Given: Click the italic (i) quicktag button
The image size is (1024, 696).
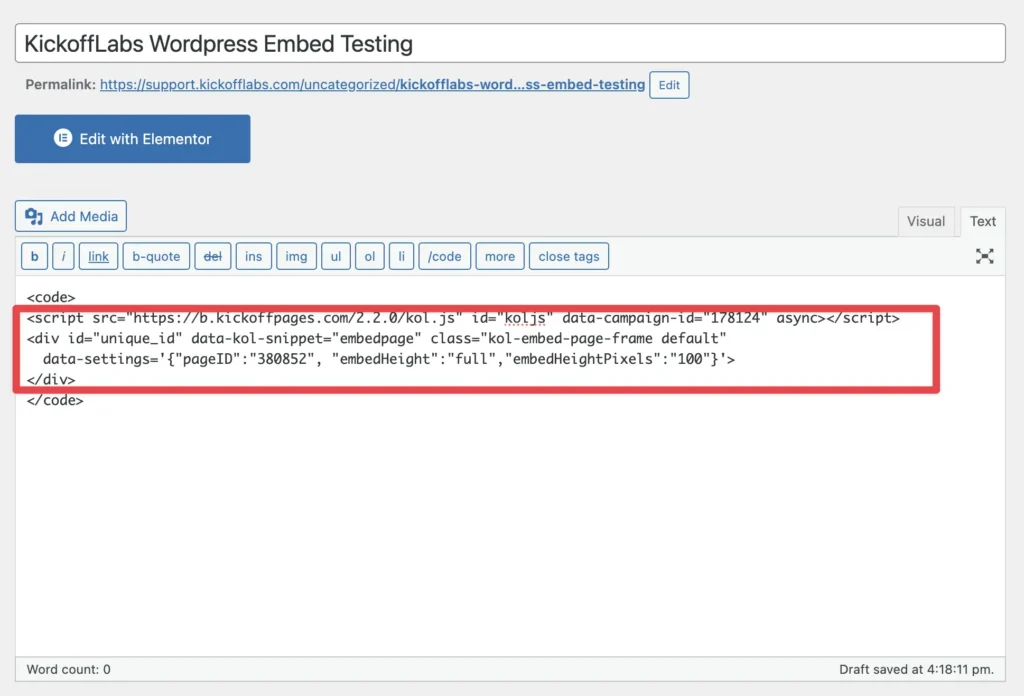Looking at the screenshot, I should click(63, 256).
